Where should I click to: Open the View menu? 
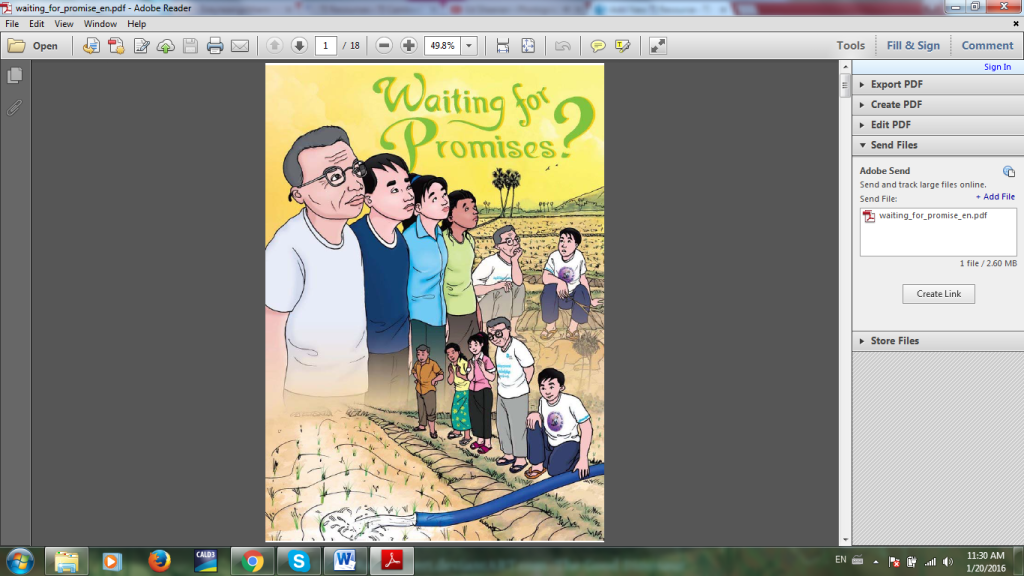coord(64,23)
